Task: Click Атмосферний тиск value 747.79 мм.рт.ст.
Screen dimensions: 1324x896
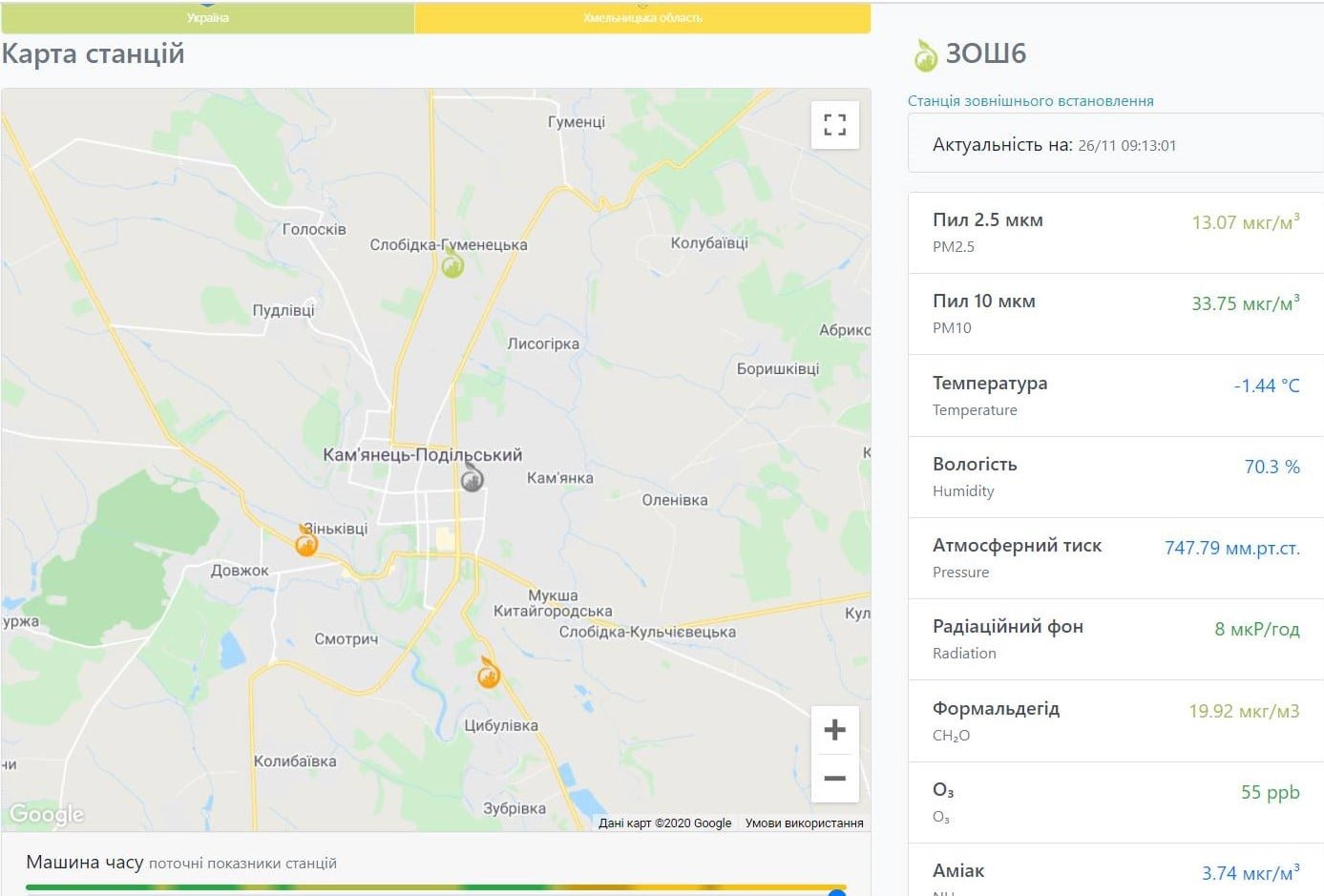Action: click(x=1231, y=548)
